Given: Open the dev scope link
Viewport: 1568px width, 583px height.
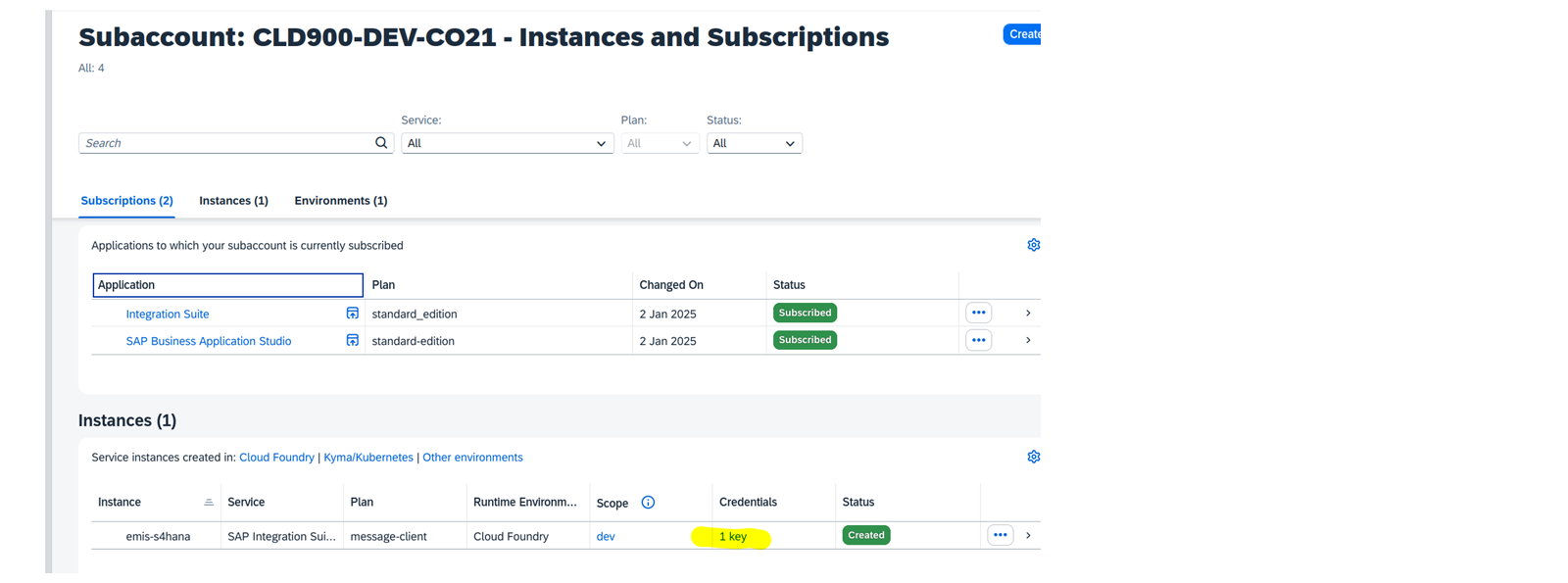Looking at the screenshot, I should [x=606, y=537].
